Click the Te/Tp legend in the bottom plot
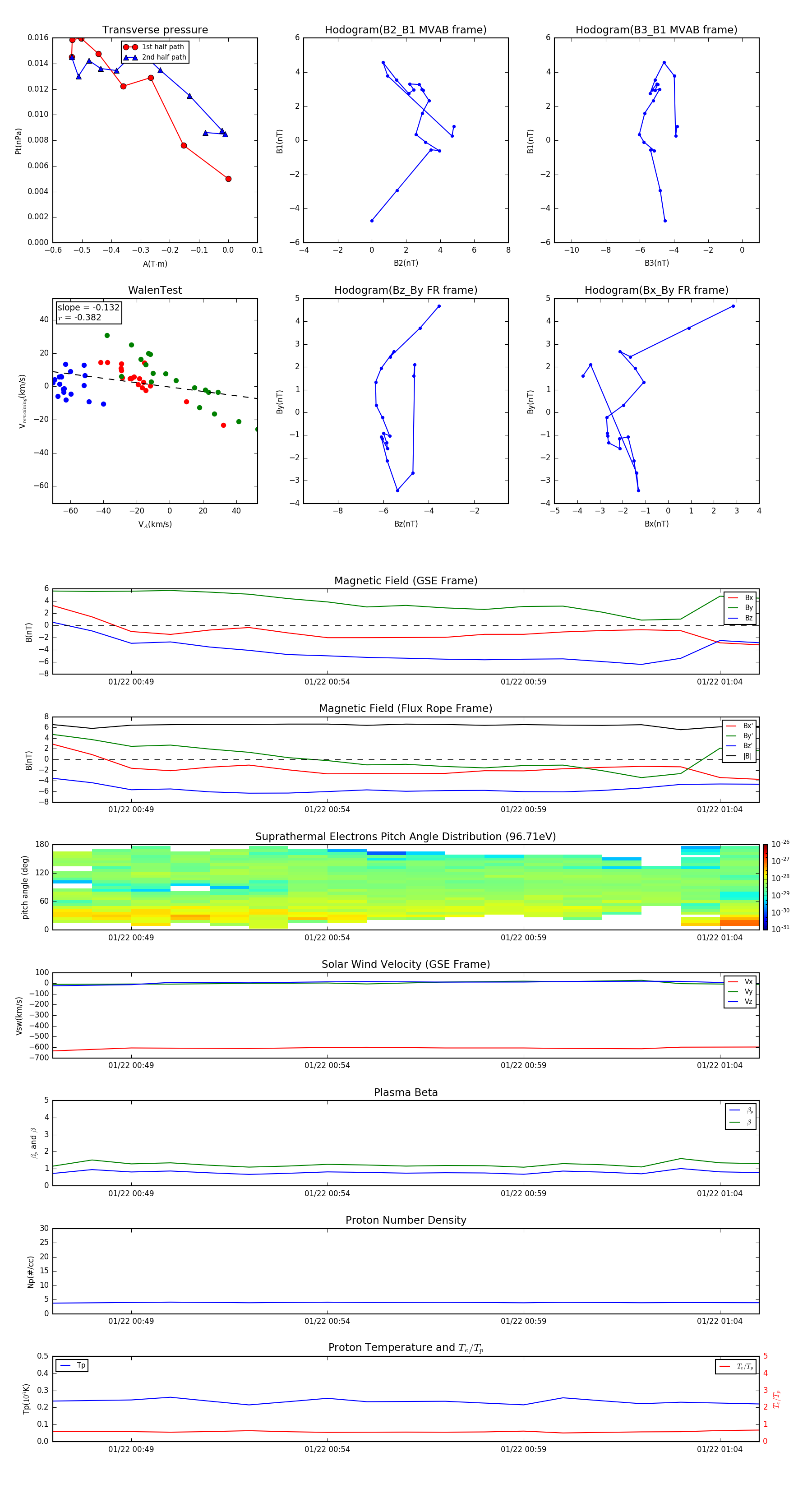 pos(736,1366)
